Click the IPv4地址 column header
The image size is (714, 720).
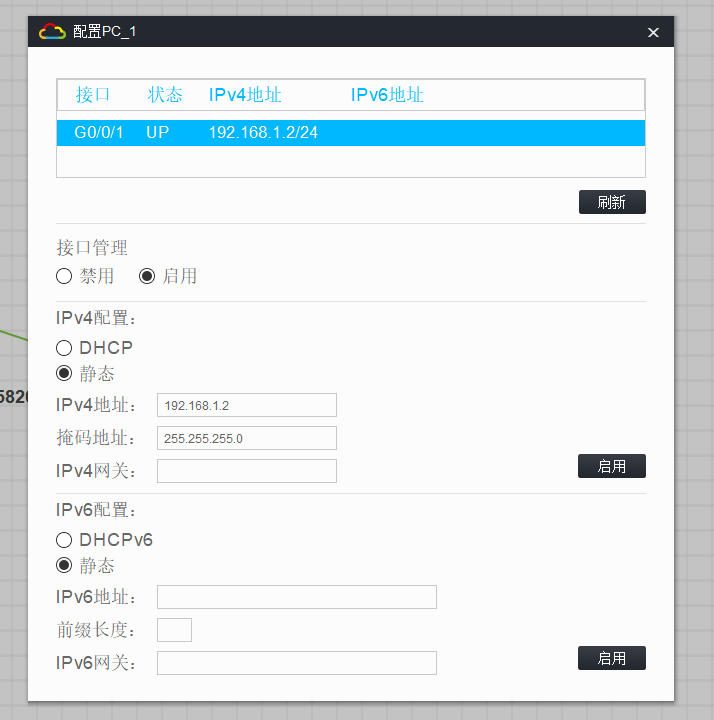coord(245,95)
